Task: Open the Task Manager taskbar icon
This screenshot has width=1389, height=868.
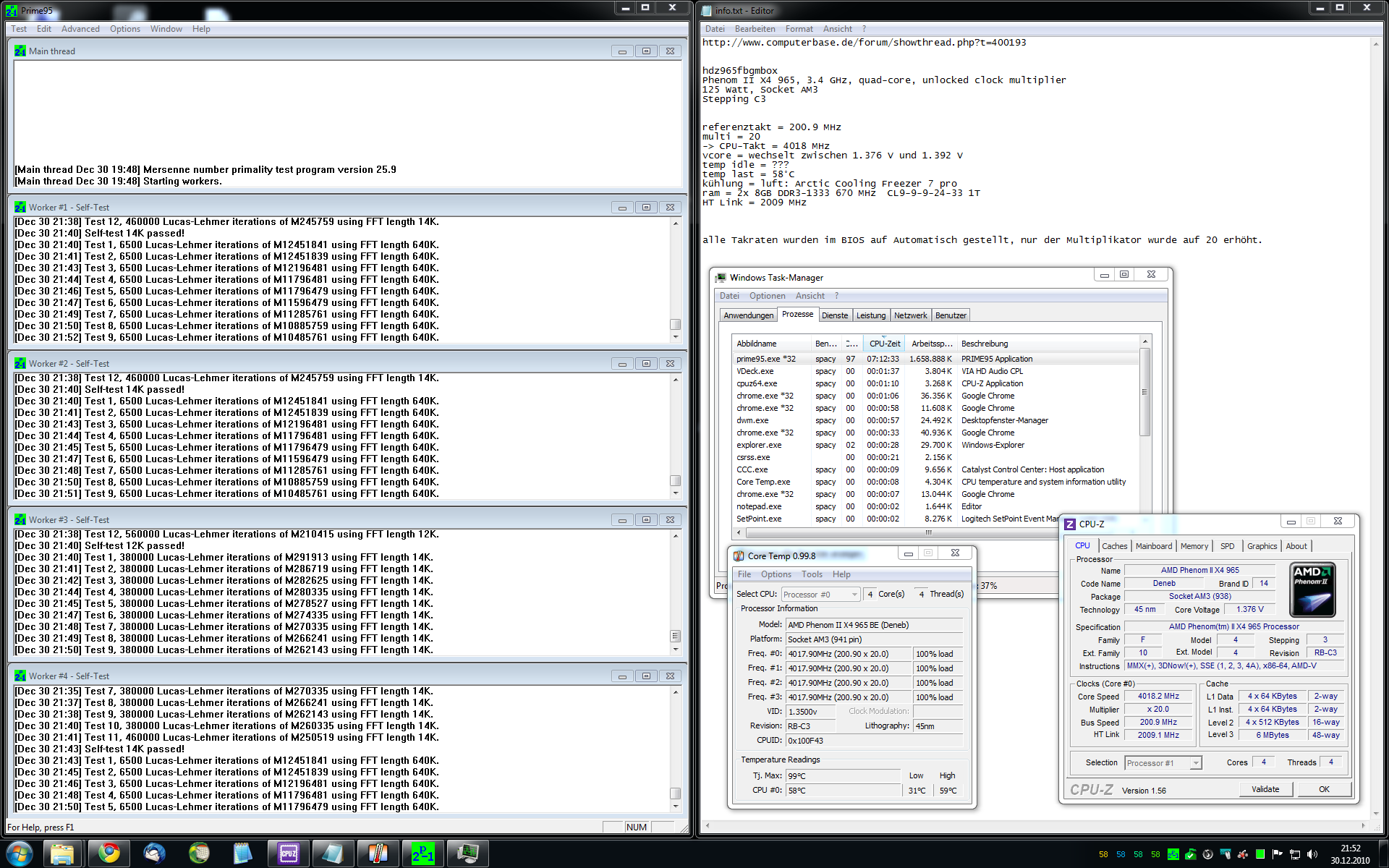Action: click(467, 854)
